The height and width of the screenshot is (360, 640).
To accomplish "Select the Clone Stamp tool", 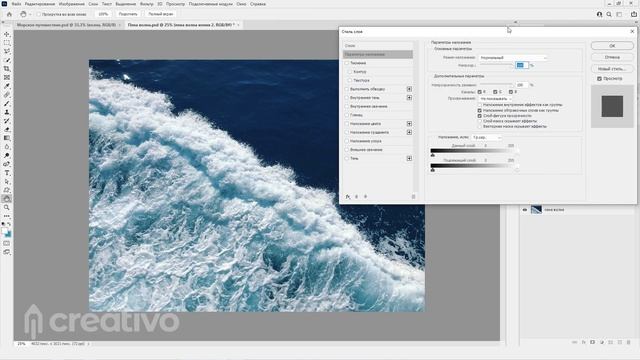I will click(7, 112).
